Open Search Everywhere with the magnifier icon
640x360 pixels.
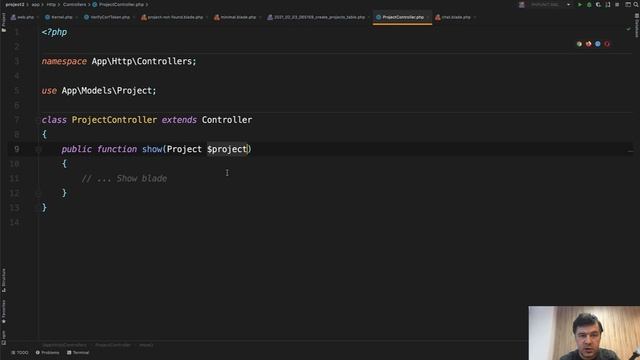(636, 4)
